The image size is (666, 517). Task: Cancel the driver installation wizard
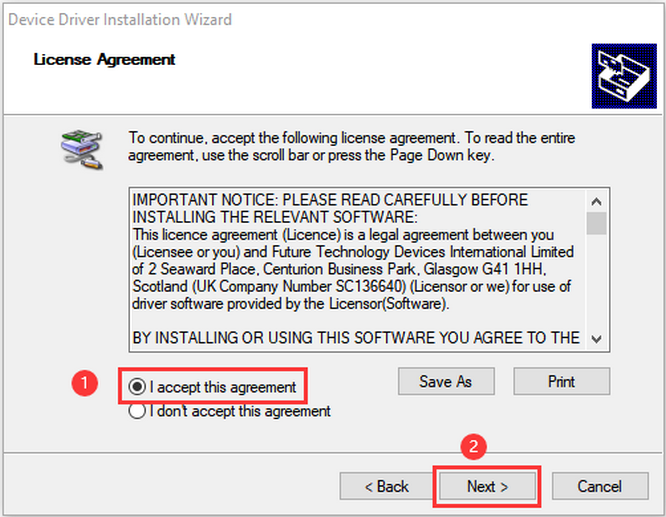pyautogui.click(x=600, y=486)
